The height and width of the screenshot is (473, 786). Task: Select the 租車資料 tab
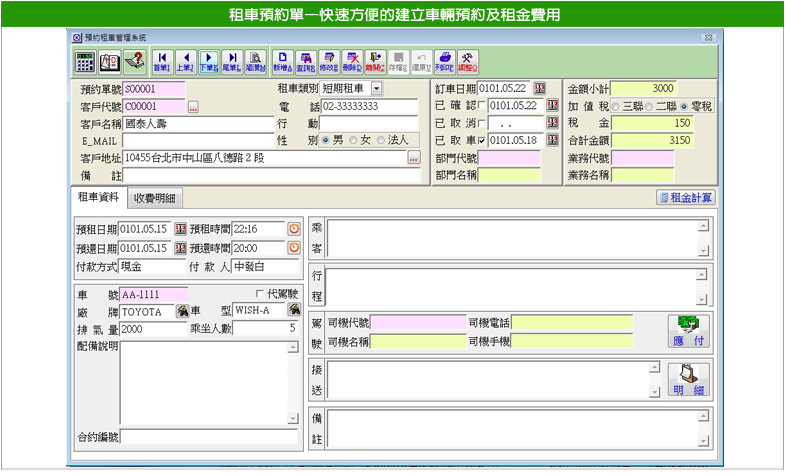[x=97, y=198]
